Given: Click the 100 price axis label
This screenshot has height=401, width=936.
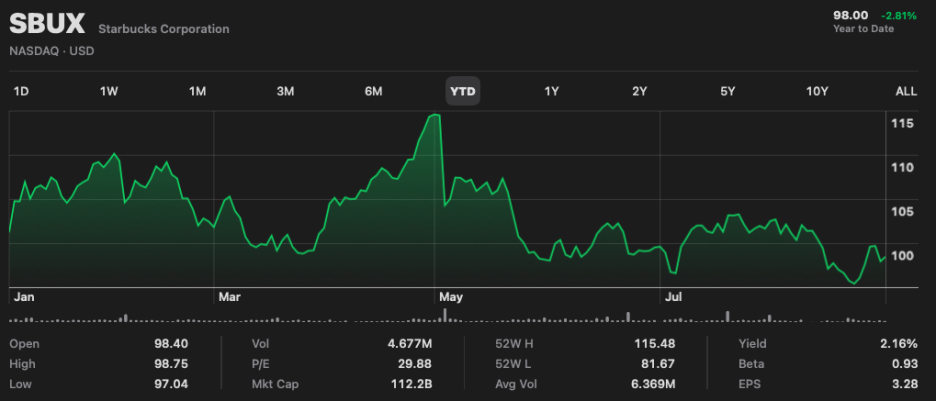Looking at the screenshot, I should 903,256.
